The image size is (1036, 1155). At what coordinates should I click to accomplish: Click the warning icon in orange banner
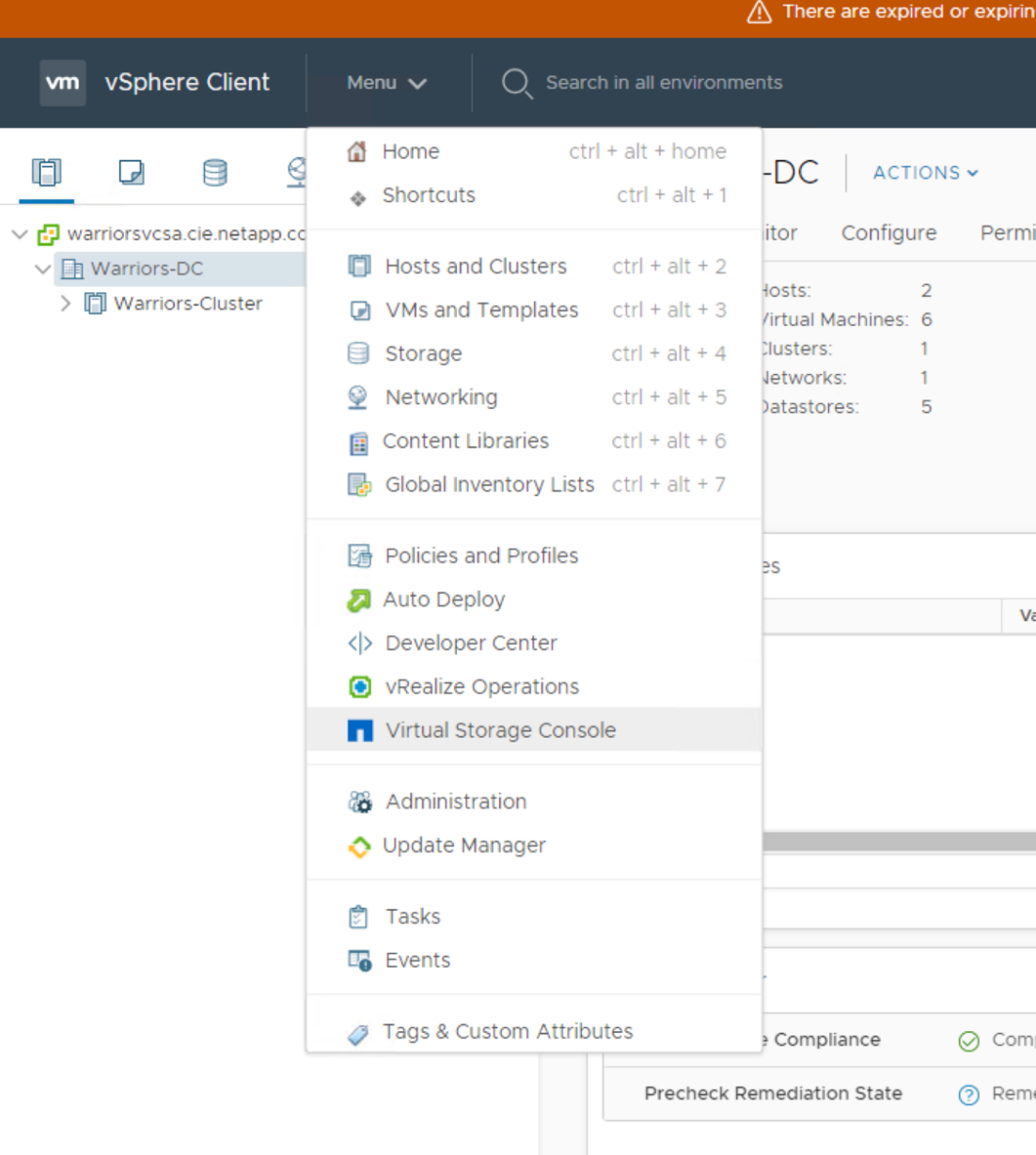coord(759,12)
